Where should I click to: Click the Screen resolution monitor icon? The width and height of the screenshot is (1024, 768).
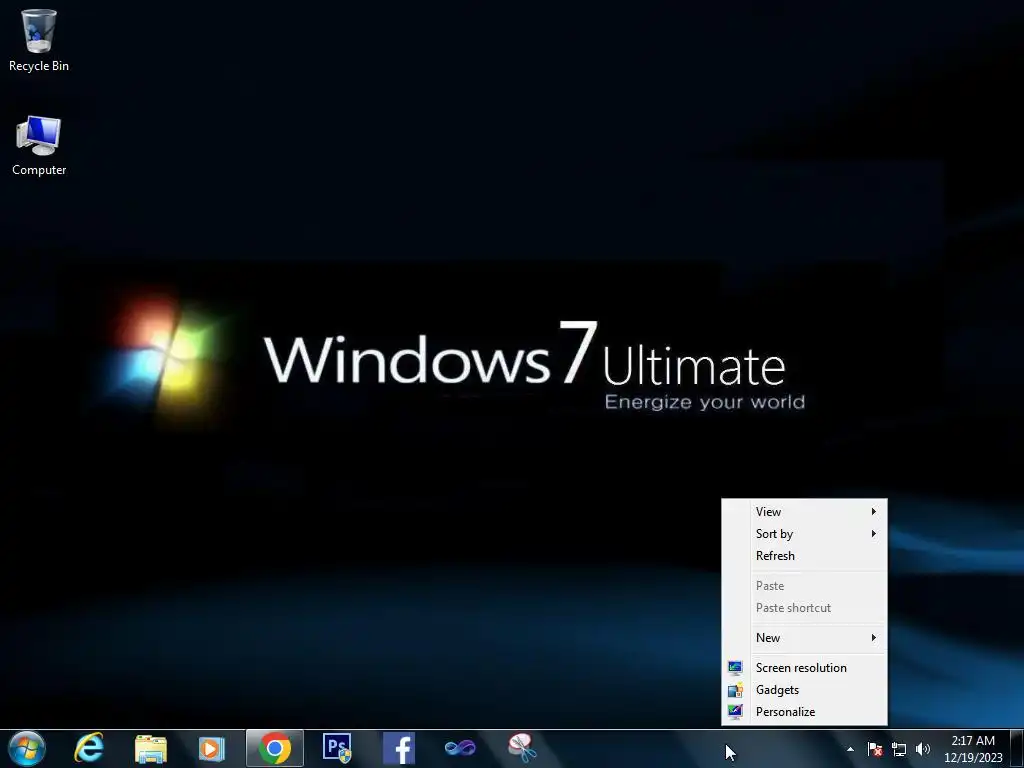735,667
